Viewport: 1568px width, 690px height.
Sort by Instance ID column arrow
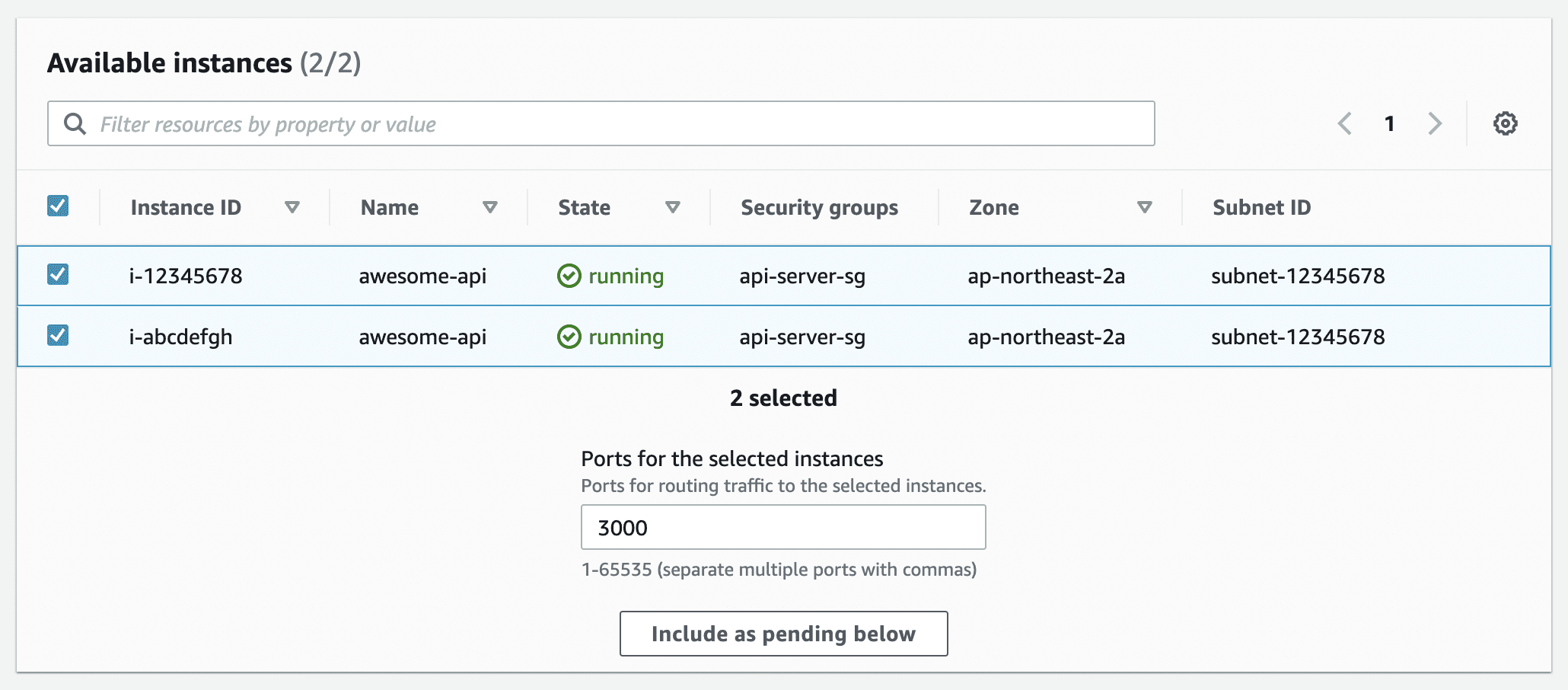pyautogui.click(x=292, y=207)
